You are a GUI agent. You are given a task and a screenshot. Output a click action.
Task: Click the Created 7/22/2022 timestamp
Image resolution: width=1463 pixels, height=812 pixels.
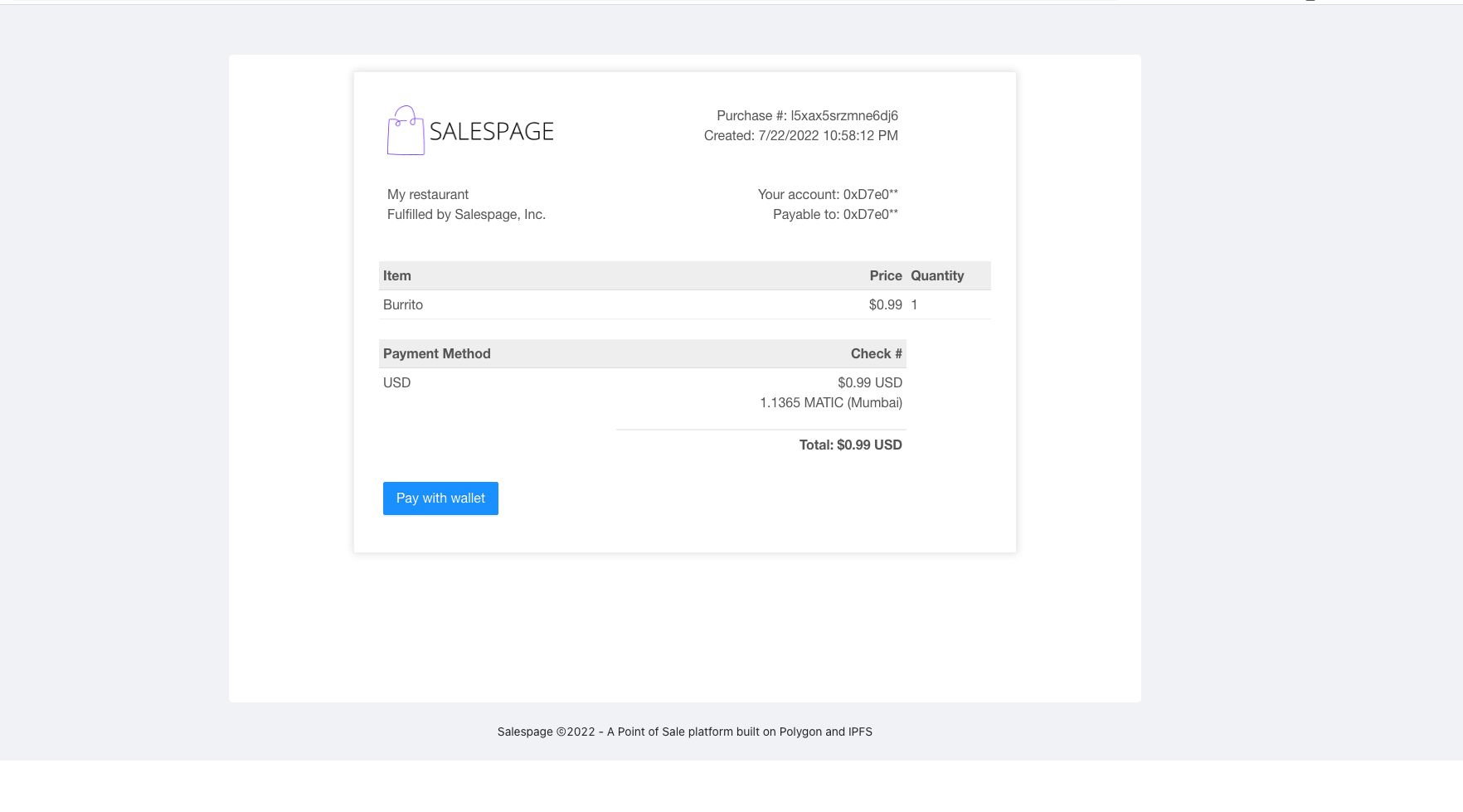tap(801, 136)
